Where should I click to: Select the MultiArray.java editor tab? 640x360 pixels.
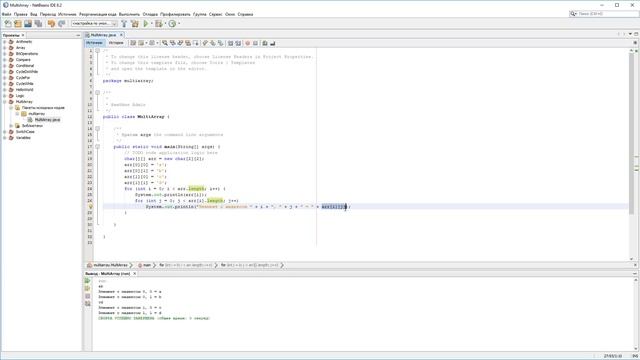(x=102, y=35)
